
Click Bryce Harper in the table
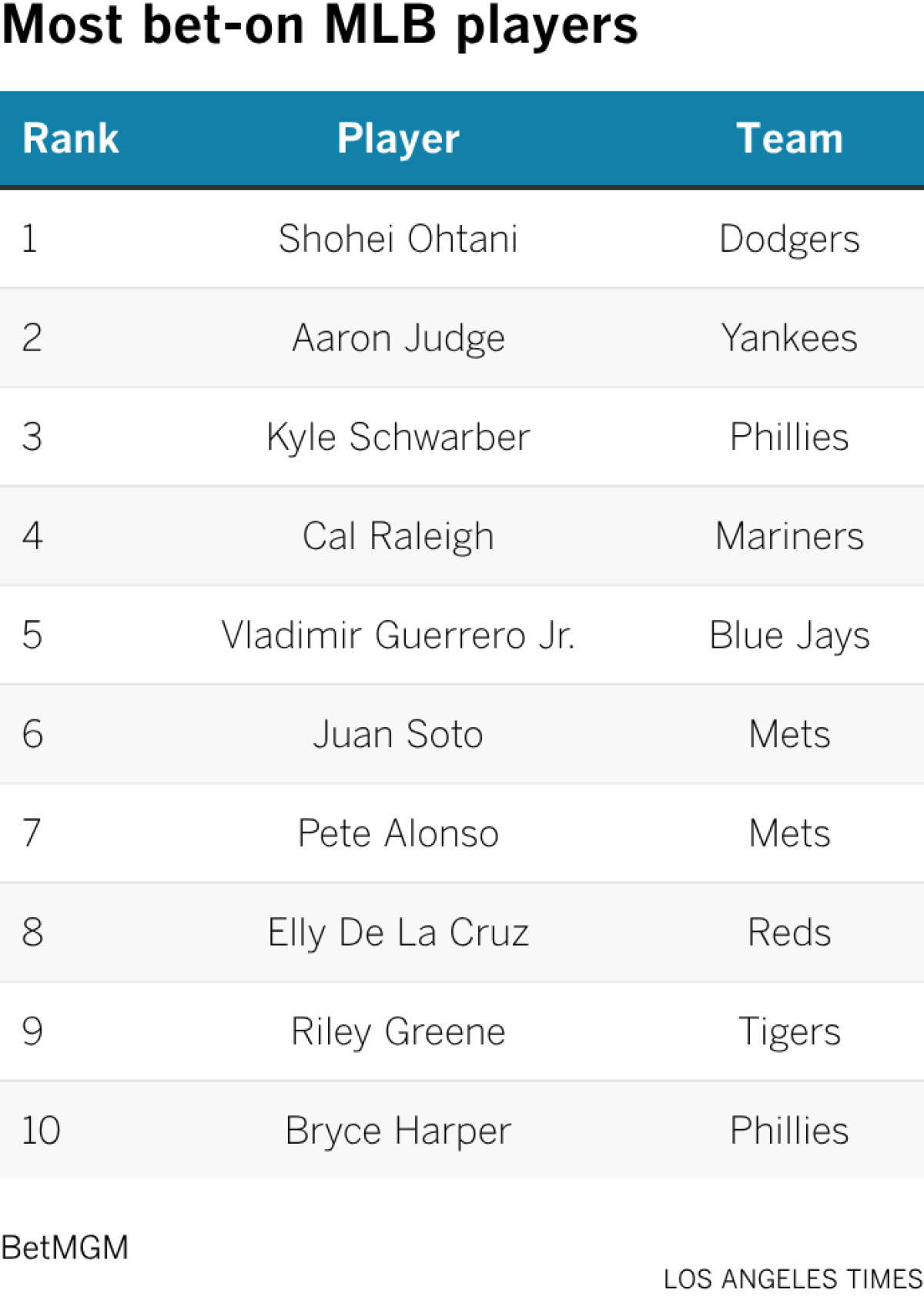tap(398, 1131)
